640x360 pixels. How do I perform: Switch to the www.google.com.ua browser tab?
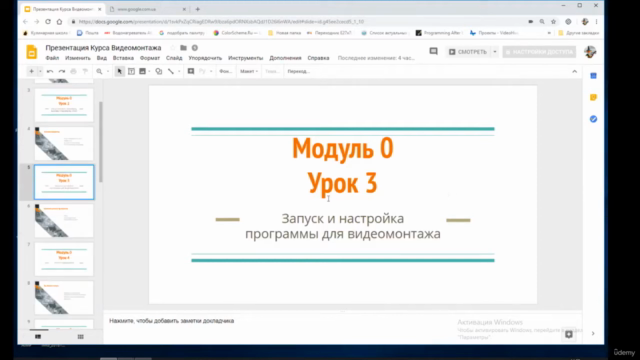pyautogui.click(x=148, y=9)
